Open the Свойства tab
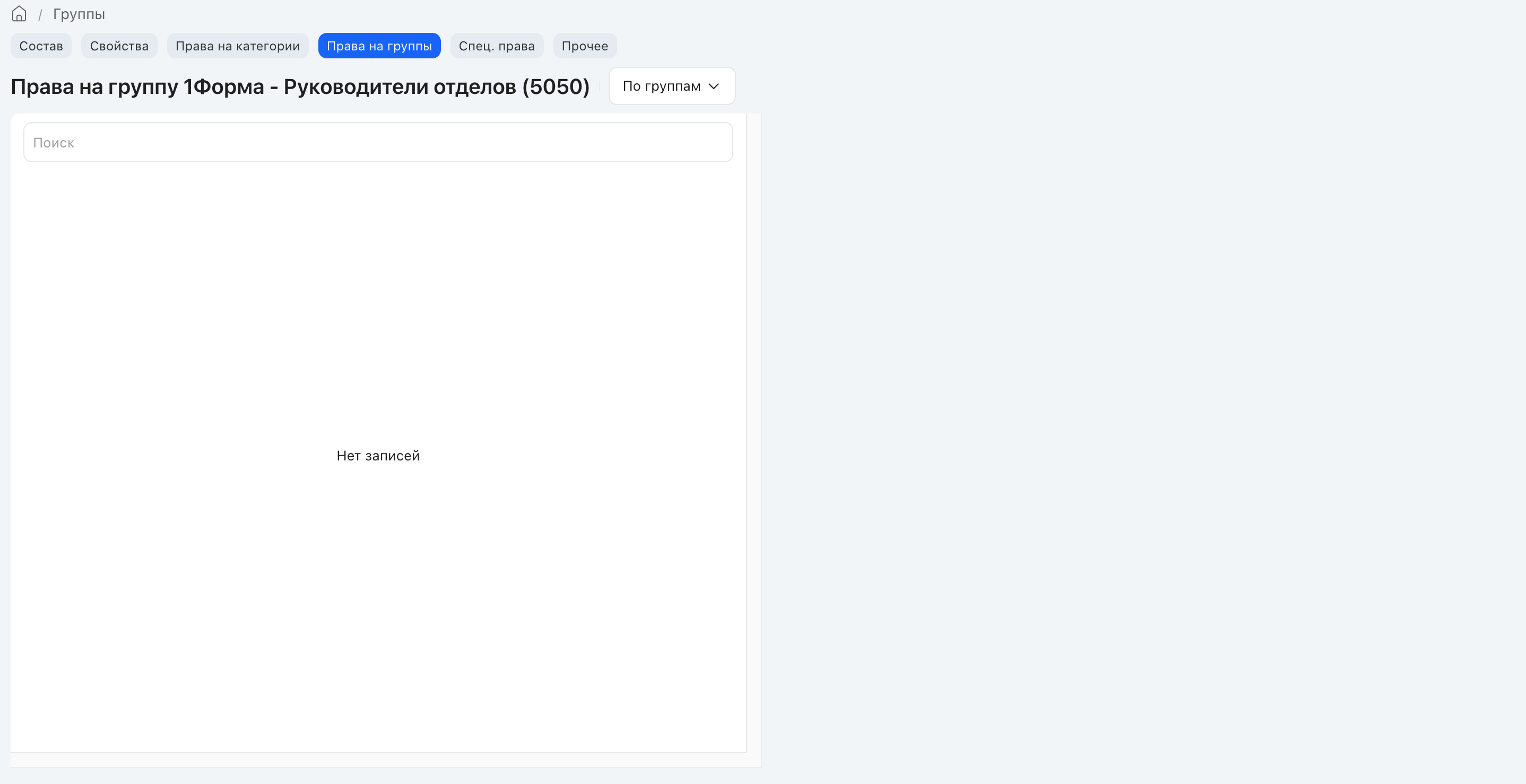This screenshot has height=784, width=1526. tap(119, 46)
